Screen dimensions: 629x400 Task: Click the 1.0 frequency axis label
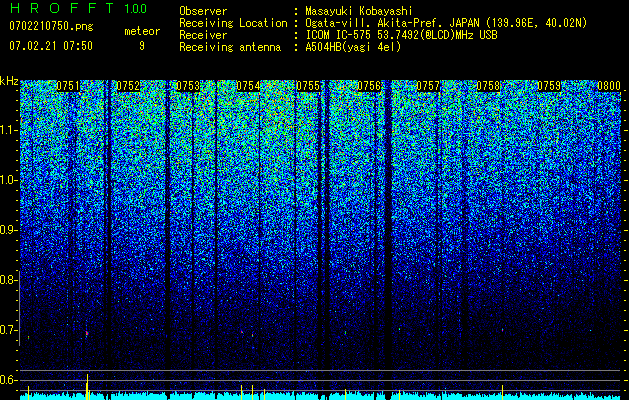(8, 180)
